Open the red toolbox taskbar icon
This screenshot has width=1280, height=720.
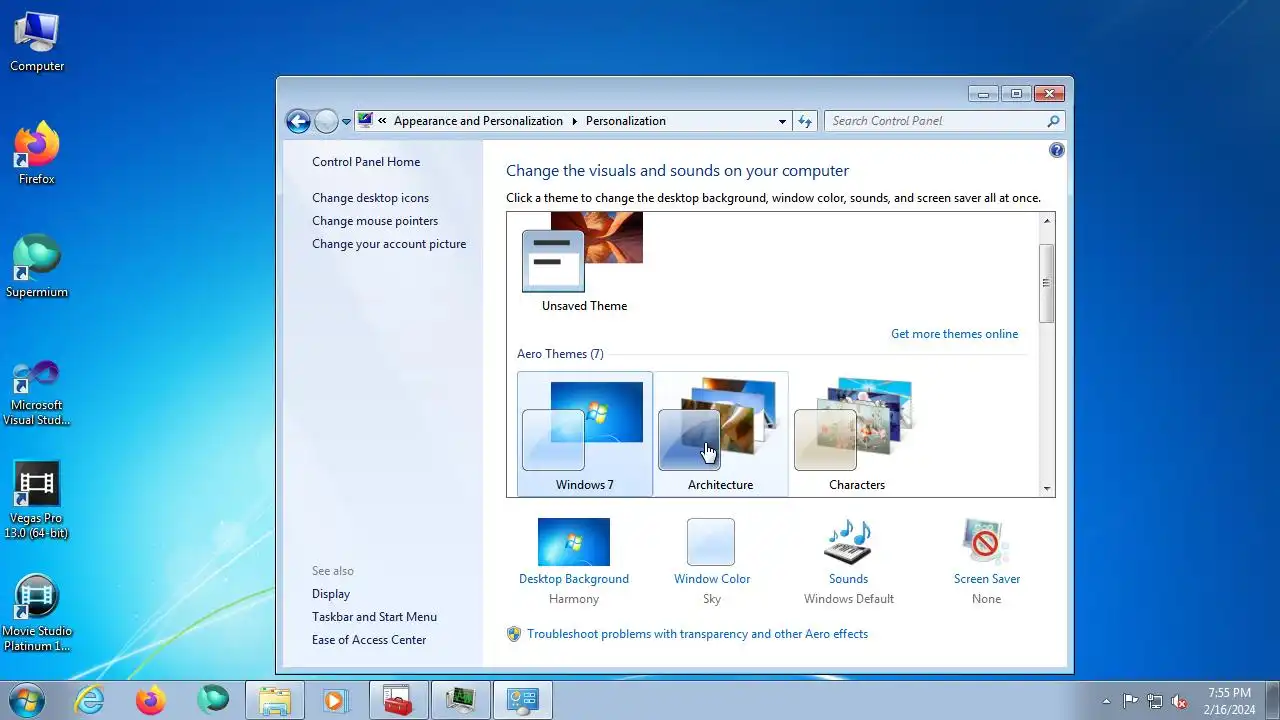point(399,700)
